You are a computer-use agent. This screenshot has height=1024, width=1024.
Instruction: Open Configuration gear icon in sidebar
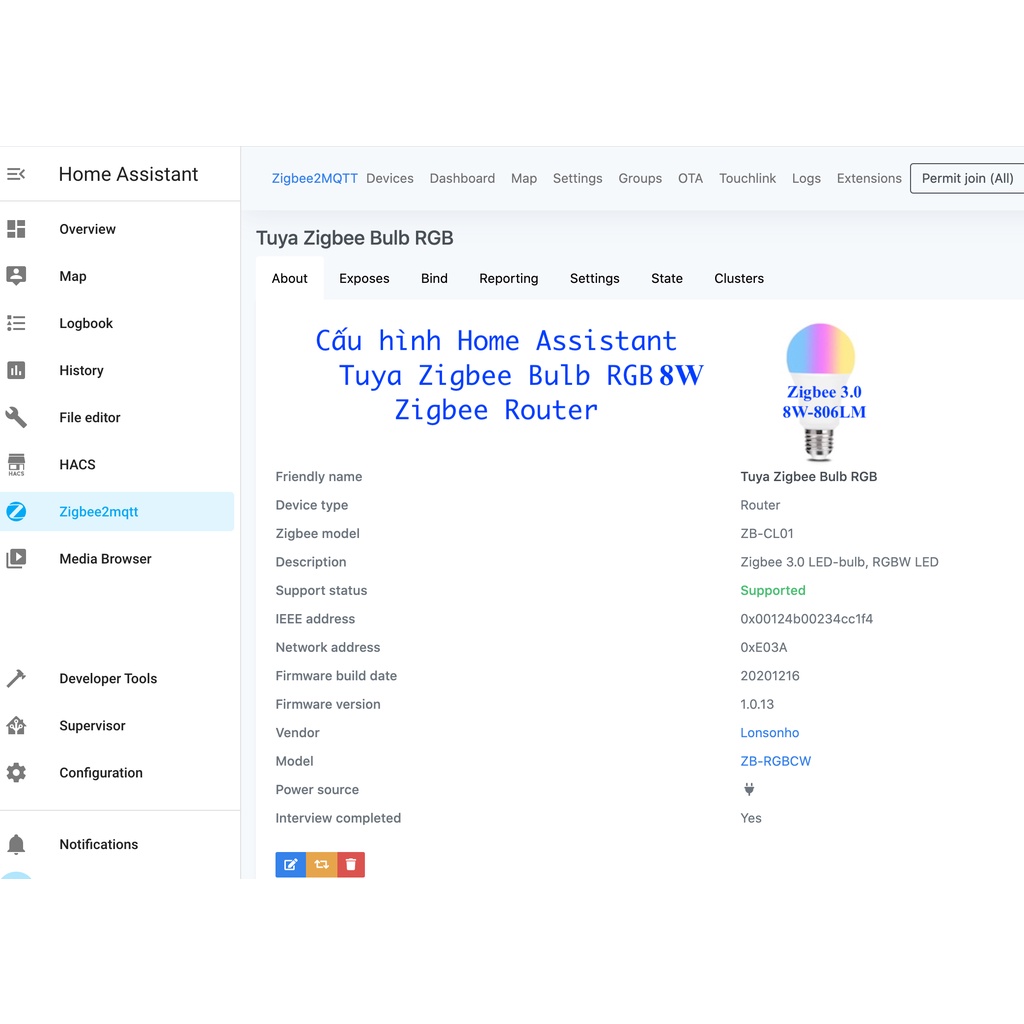pyautogui.click(x=16, y=773)
